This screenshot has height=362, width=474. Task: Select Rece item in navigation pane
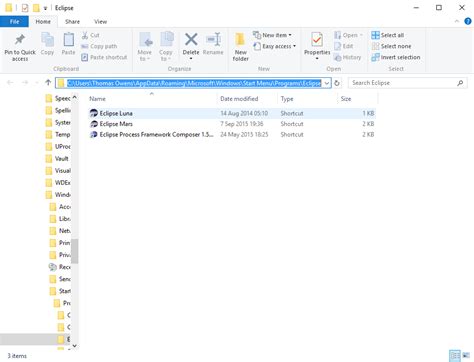pyautogui.click(x=60, y=267)
